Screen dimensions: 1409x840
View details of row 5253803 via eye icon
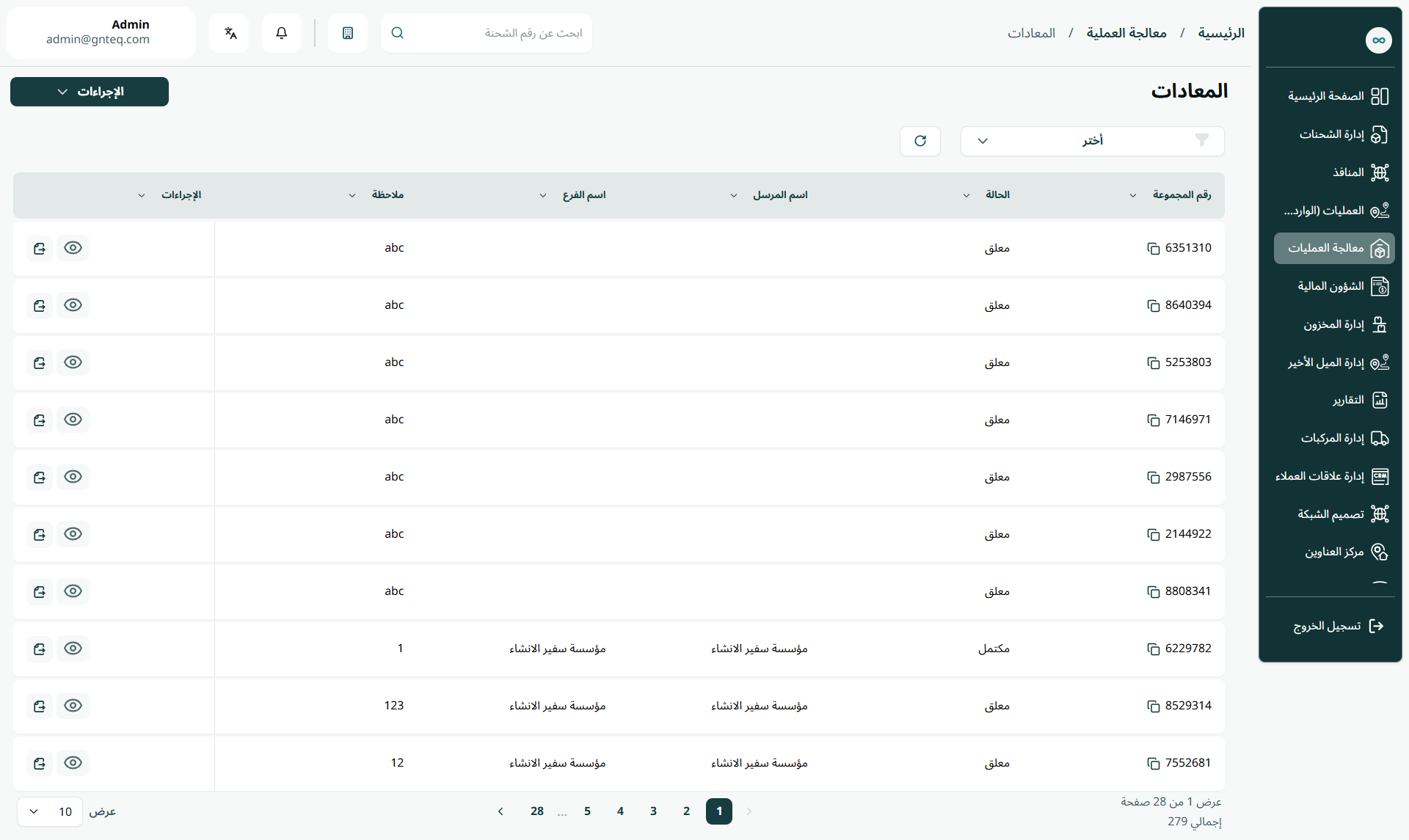click(x=73, y=362)
